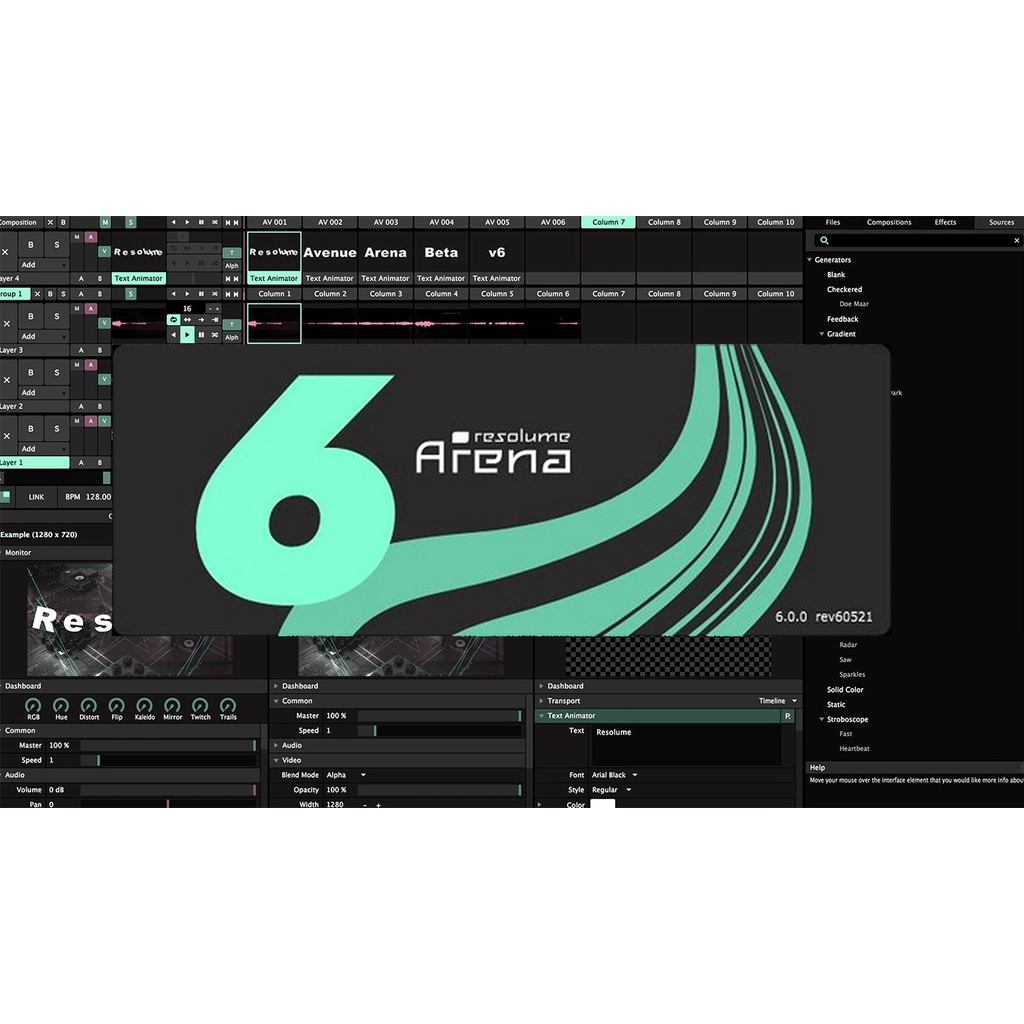Screen dimensions: 1024x1024
Task: Solo Layer 4 with S button
Action: [57, 245]
